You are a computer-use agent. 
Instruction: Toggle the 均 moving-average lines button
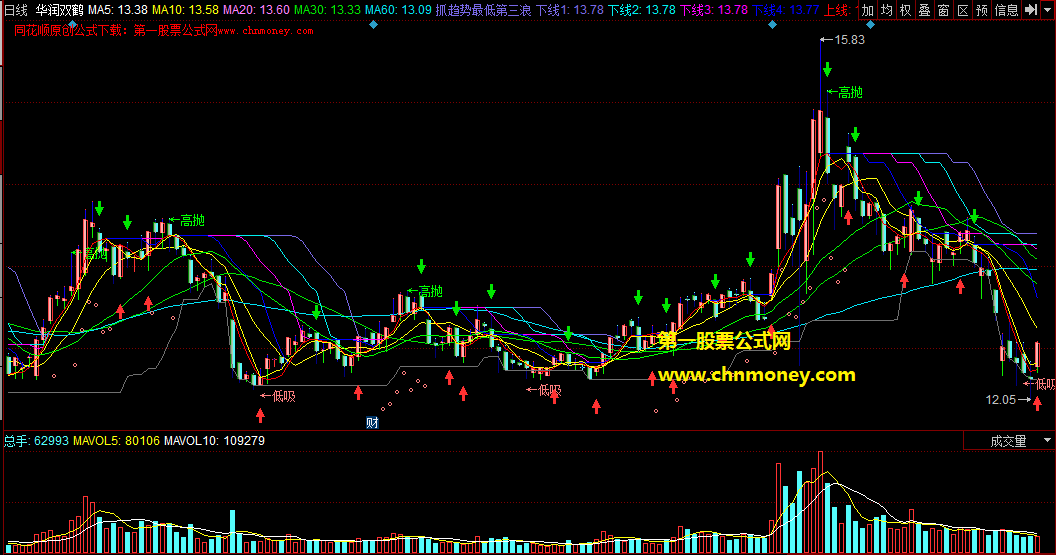pos(887,9)
